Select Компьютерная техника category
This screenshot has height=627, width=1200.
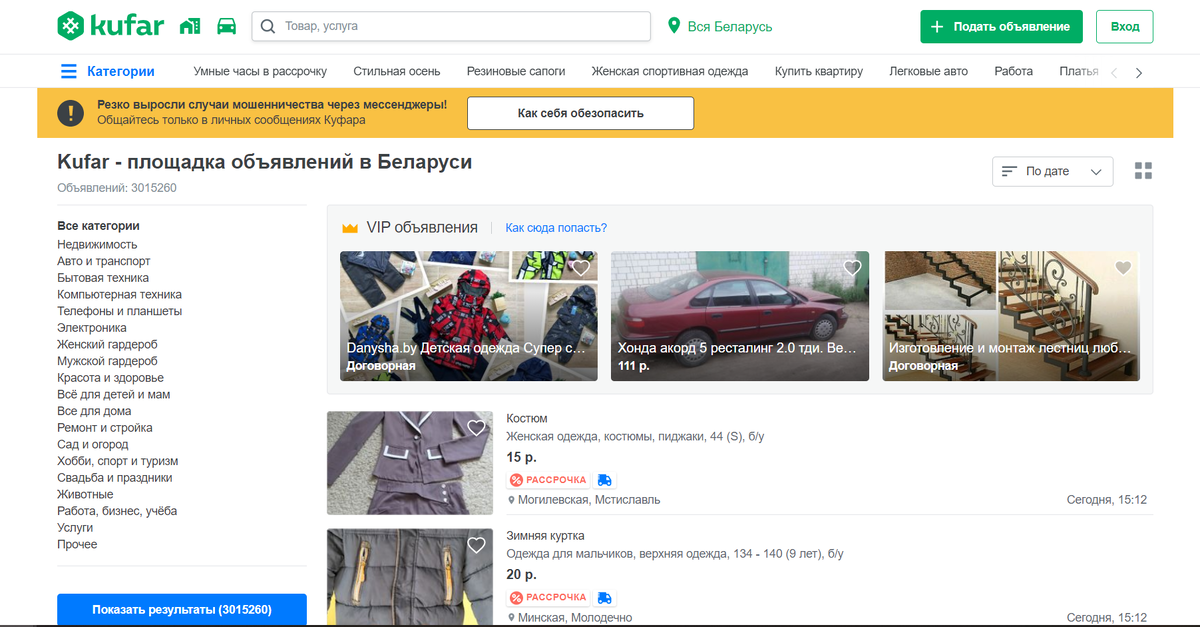coord(119,294)
